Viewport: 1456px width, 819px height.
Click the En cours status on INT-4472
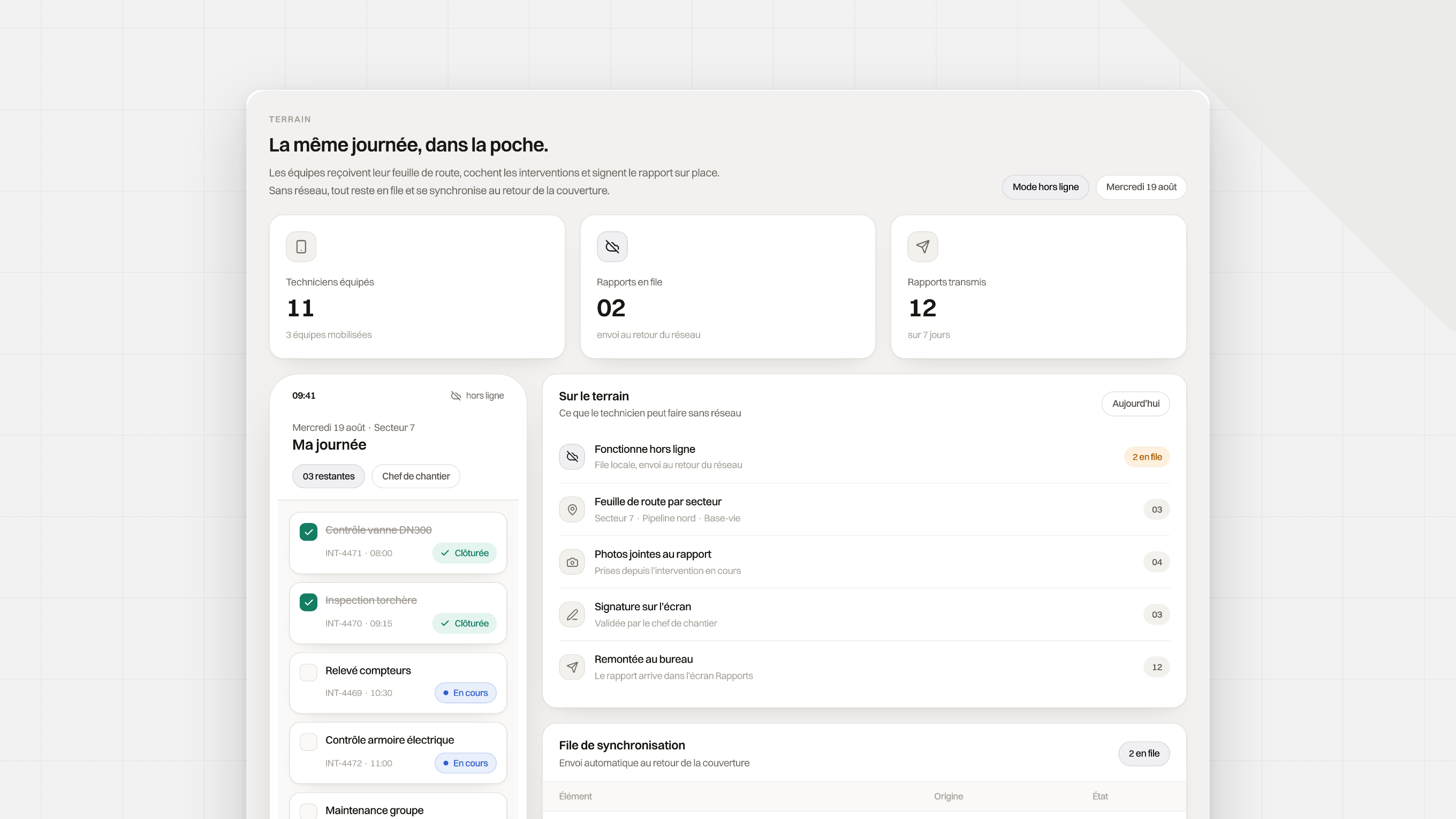pyautogui.click(x=465, y=763)
